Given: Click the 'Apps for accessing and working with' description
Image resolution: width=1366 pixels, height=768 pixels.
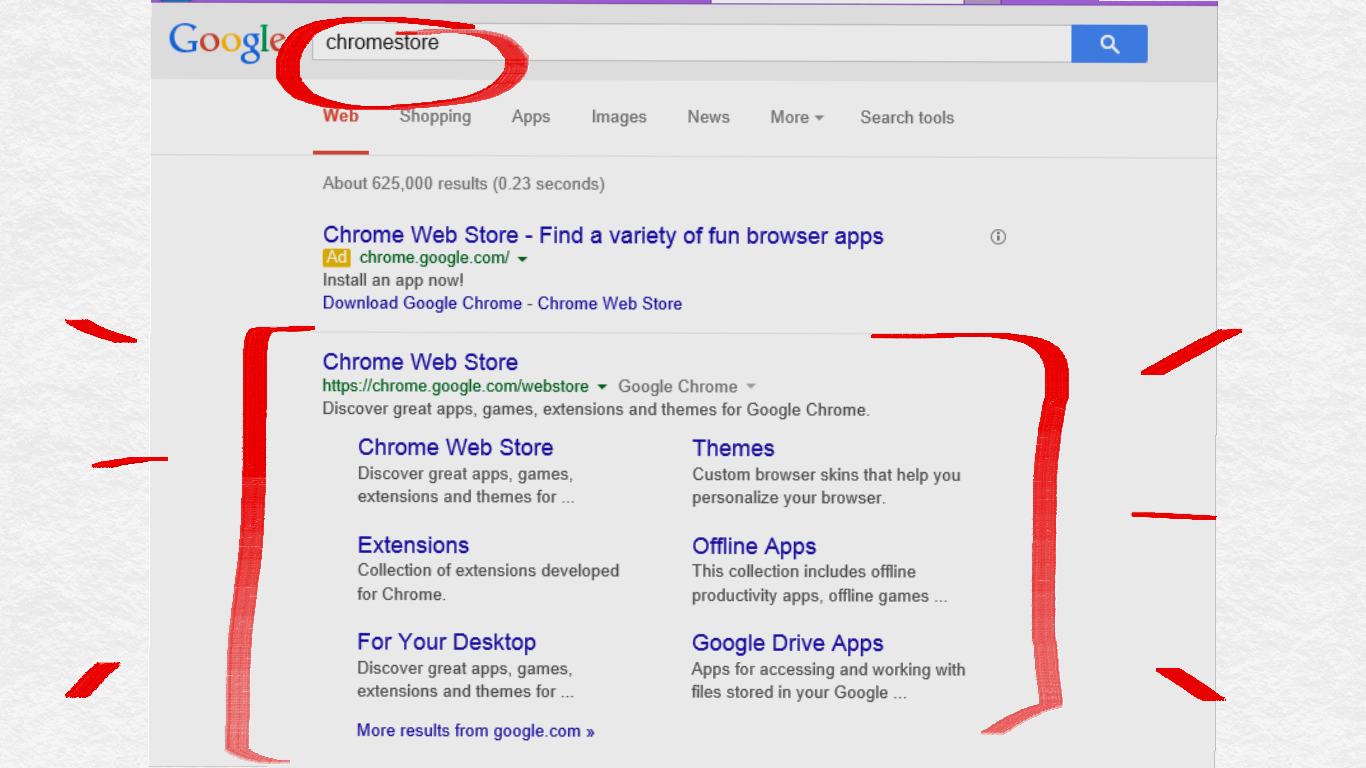Looking at the screenshot, I should [x=828, y=670].
